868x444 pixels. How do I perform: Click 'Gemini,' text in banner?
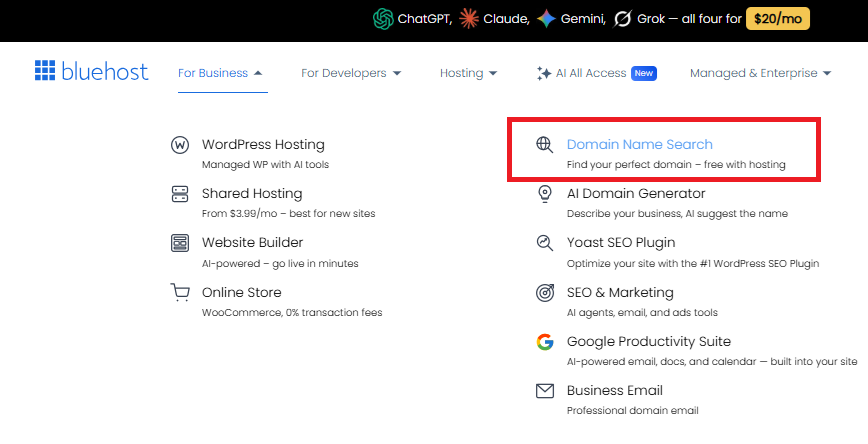pos(583,19)
